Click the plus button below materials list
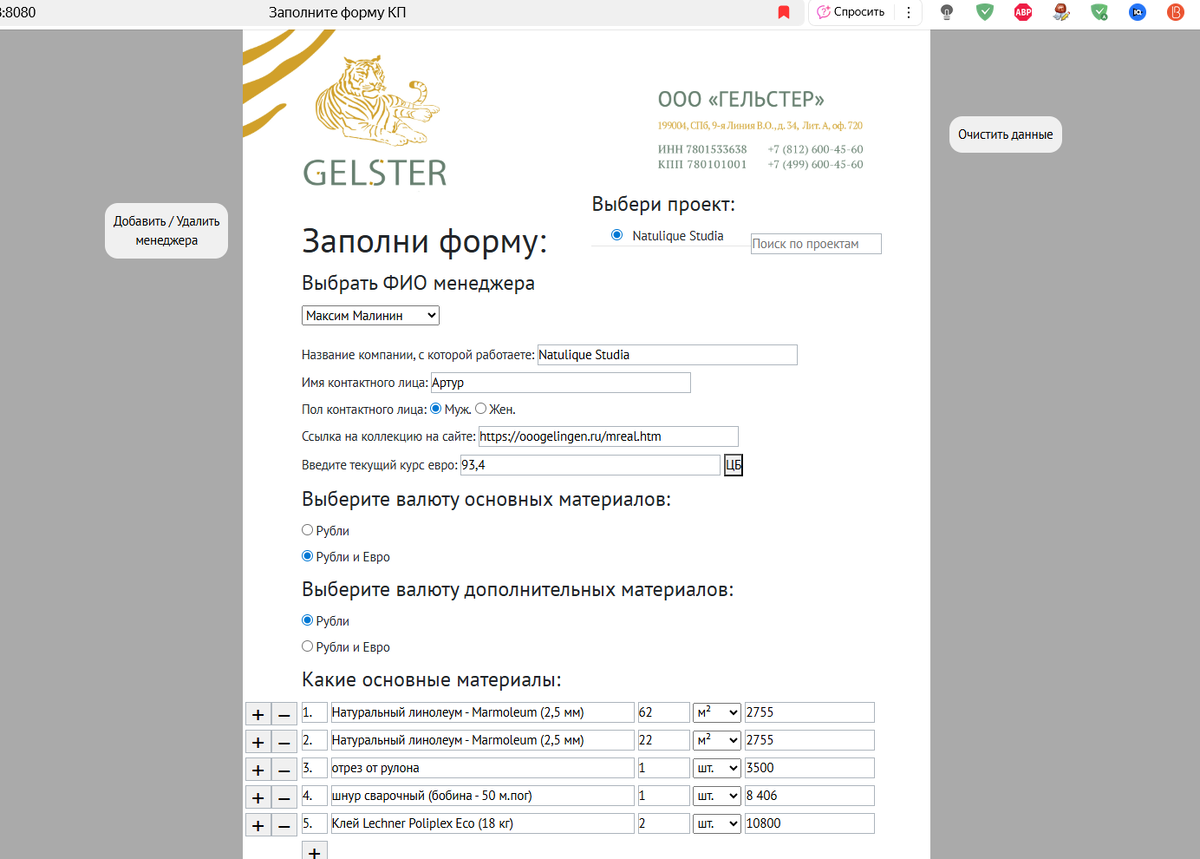 coord(314,850)
